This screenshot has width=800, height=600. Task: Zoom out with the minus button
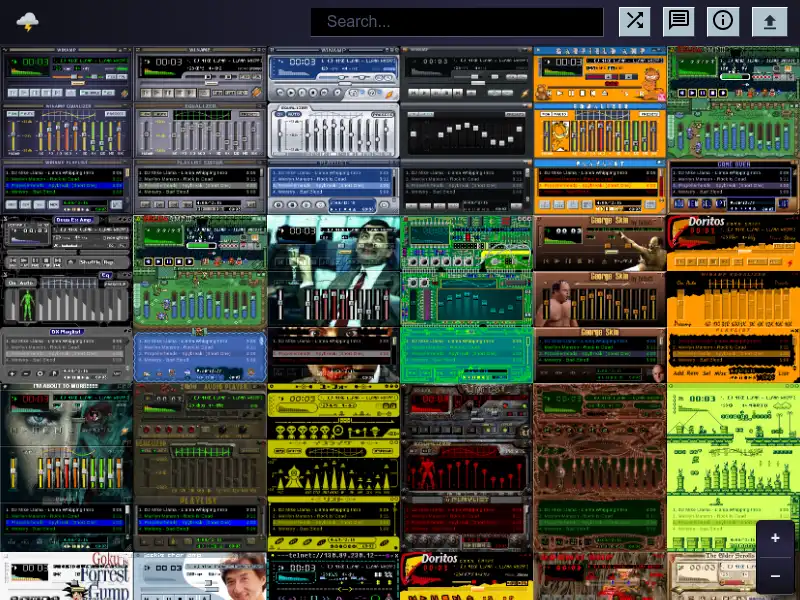pos(775,576)
